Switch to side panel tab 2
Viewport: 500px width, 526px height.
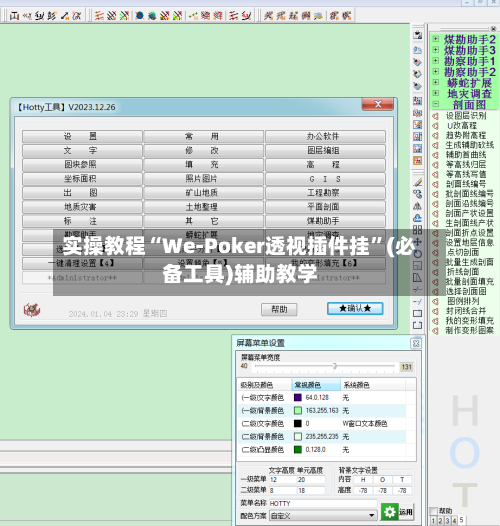440,521
